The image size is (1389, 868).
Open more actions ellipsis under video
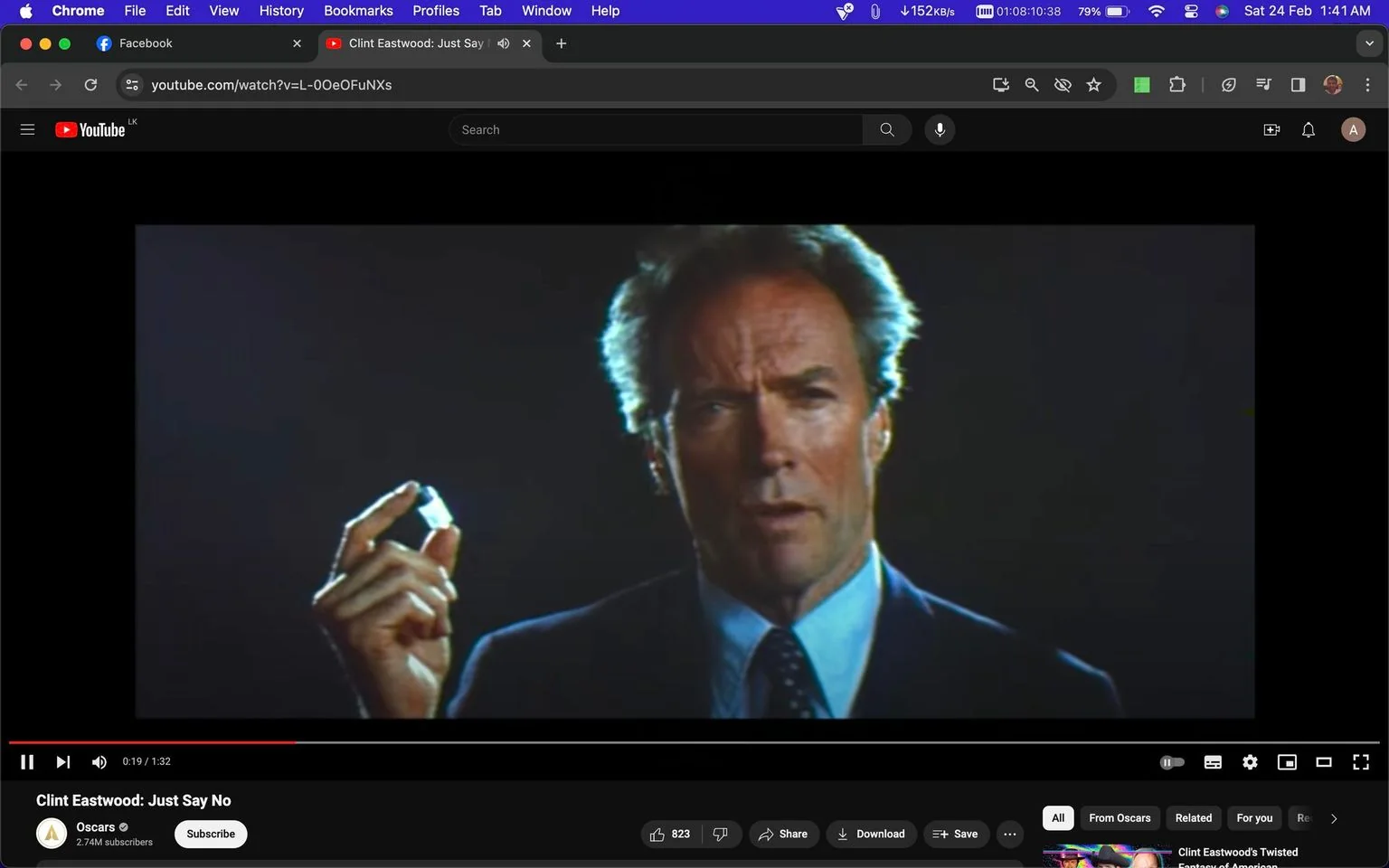1010,834
